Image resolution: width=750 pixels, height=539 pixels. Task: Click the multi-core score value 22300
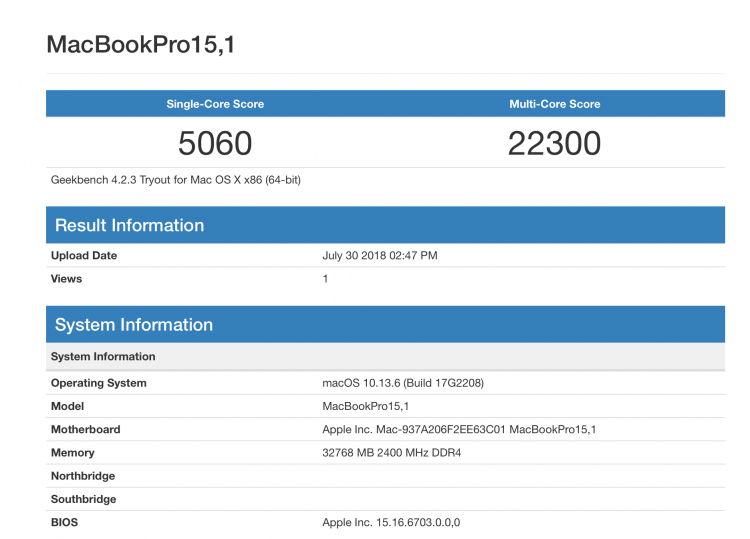click(x=554, y=143)
